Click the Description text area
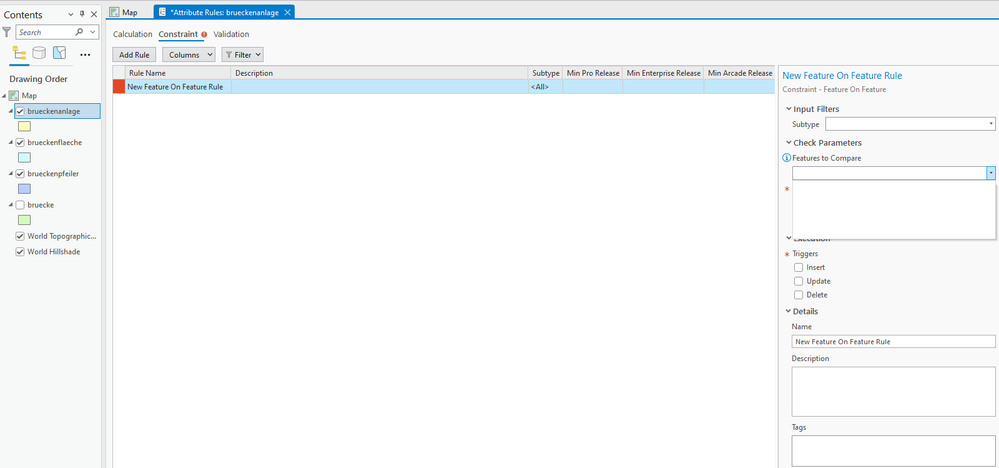This screenshot has width=999, height=468. click(x=893, y=391)
